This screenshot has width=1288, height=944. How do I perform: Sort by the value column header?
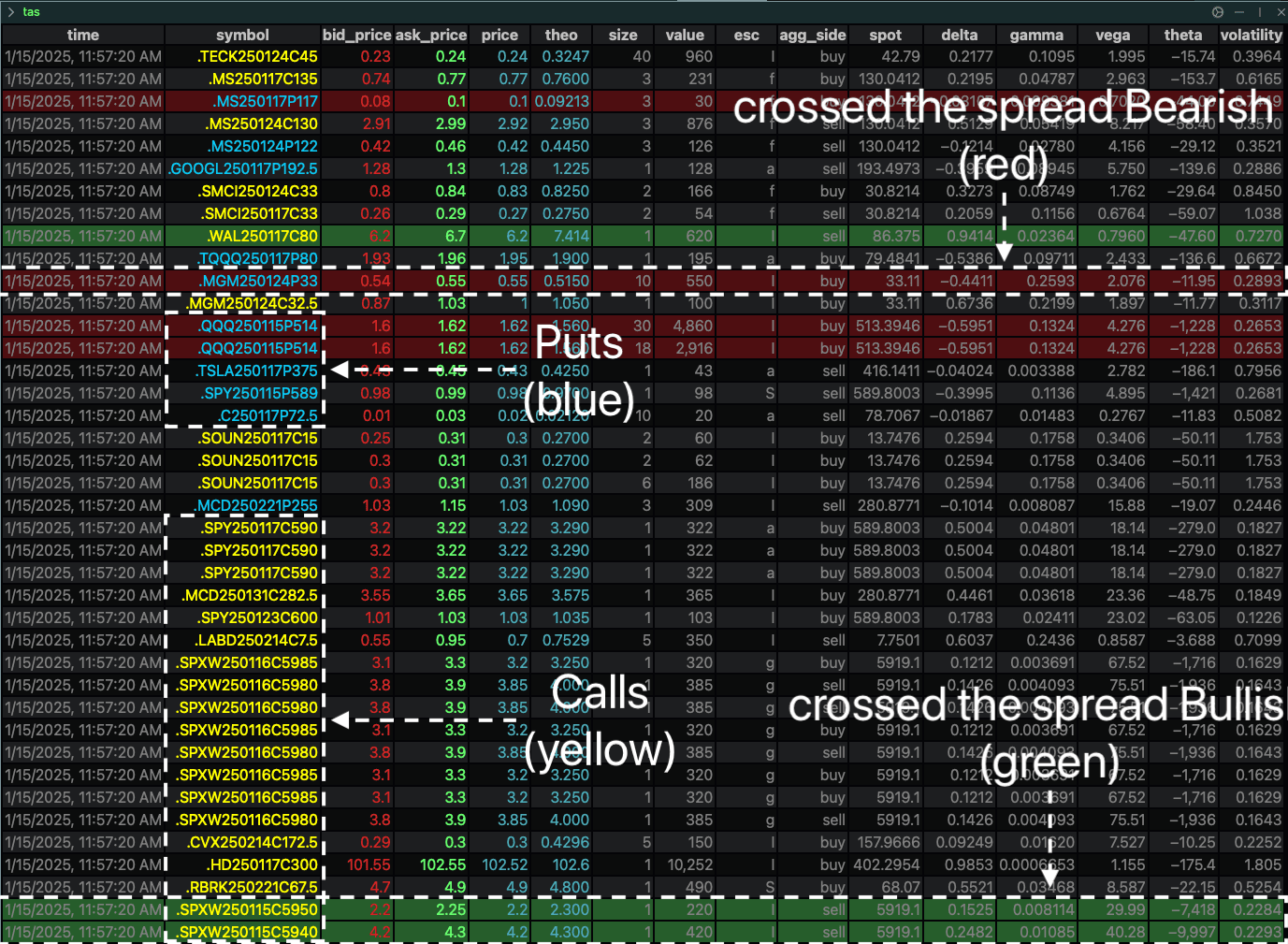click(685, 35)
